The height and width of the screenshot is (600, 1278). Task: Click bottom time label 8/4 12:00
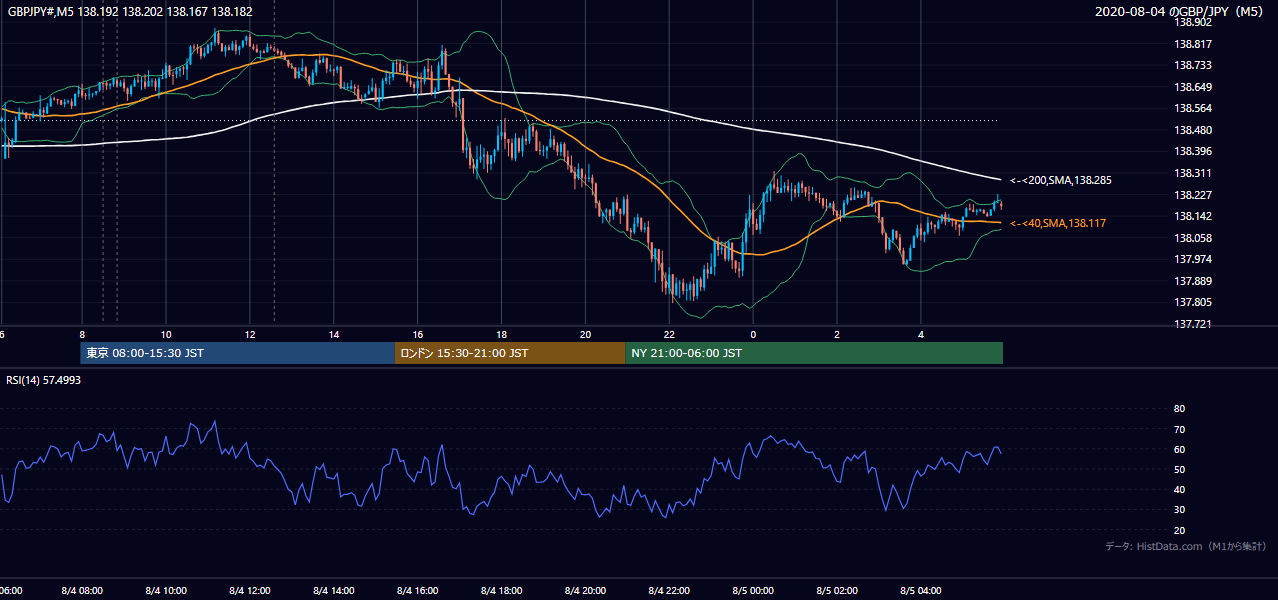click(249, 591)
